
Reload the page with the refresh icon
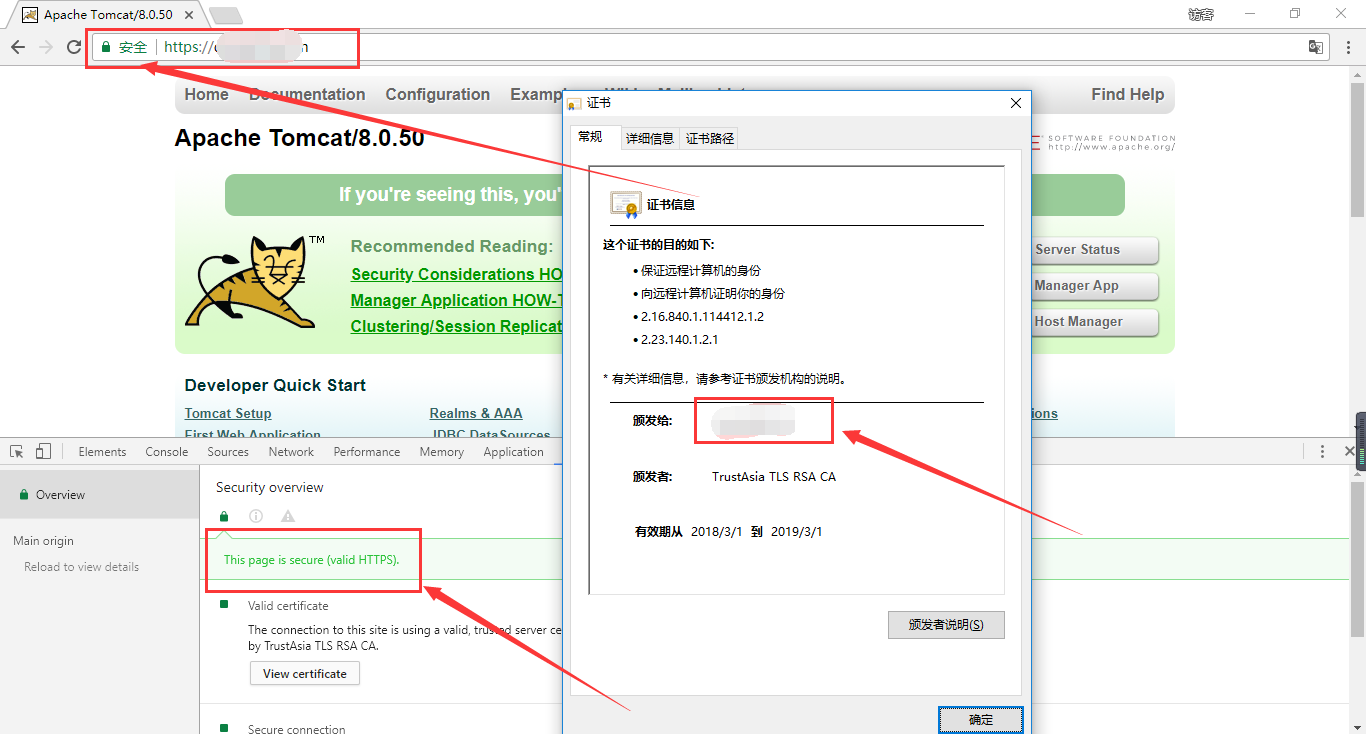(74, 47)
